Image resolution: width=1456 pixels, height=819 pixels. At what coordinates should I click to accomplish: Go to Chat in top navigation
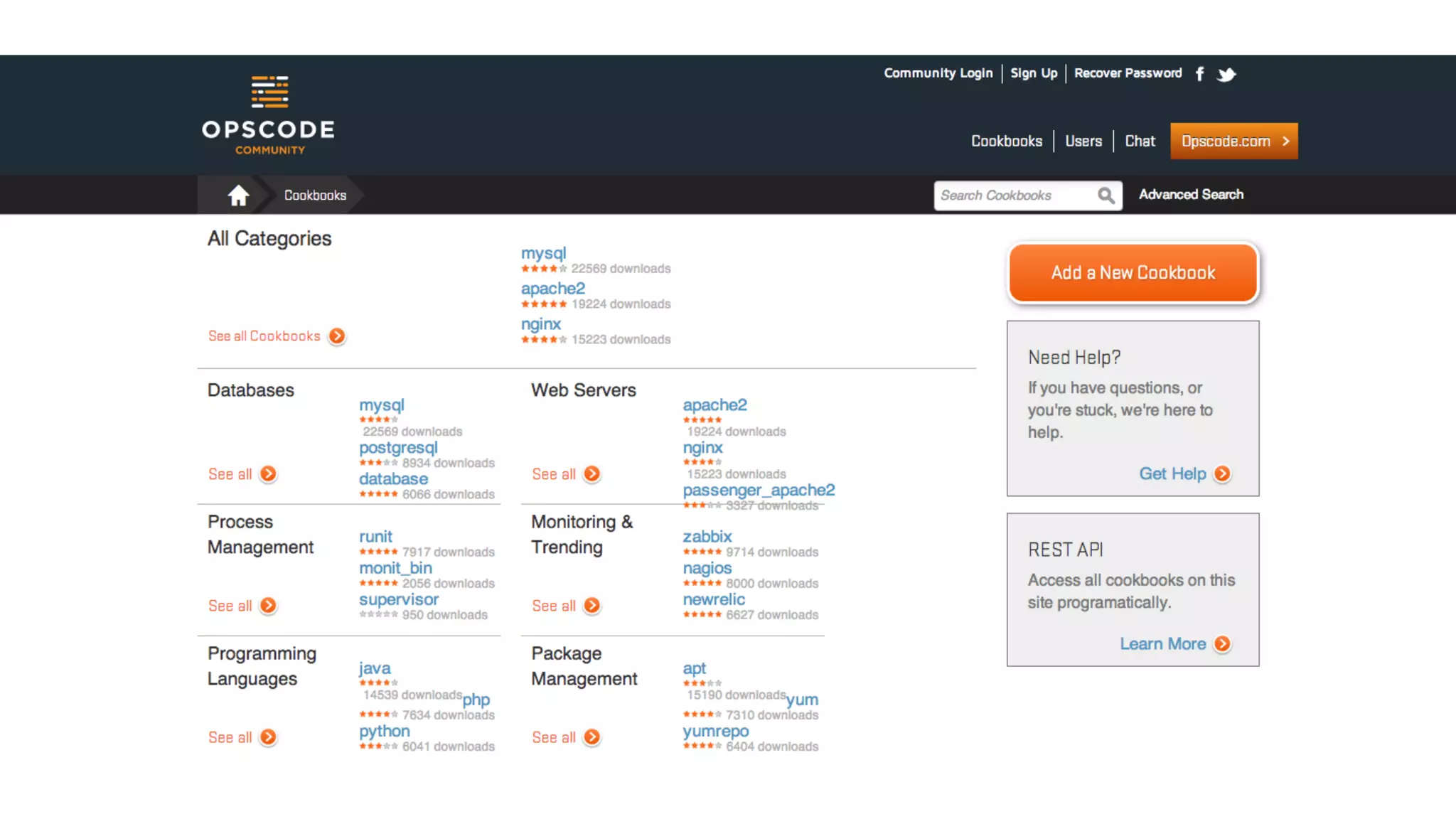(1140, 141)
